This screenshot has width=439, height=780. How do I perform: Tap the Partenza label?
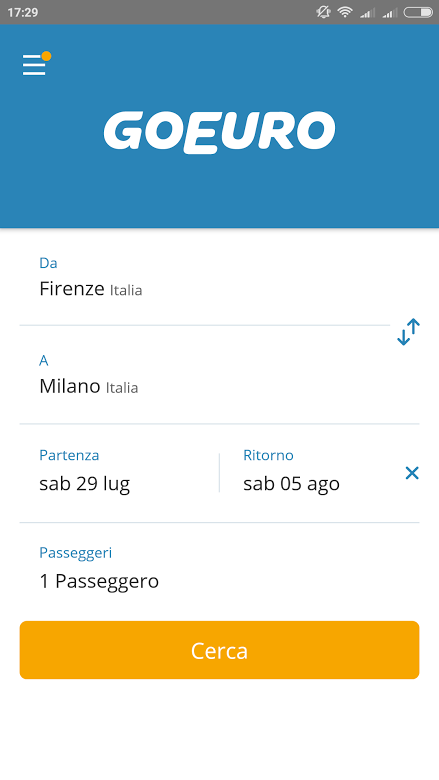tap(69, 456)
